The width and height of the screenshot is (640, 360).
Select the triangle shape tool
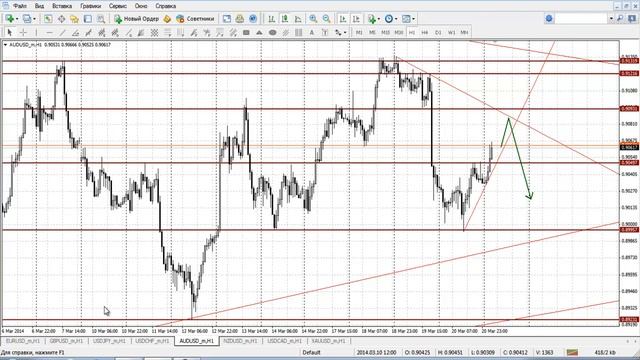pyautogui.click(x=259, y=32)
